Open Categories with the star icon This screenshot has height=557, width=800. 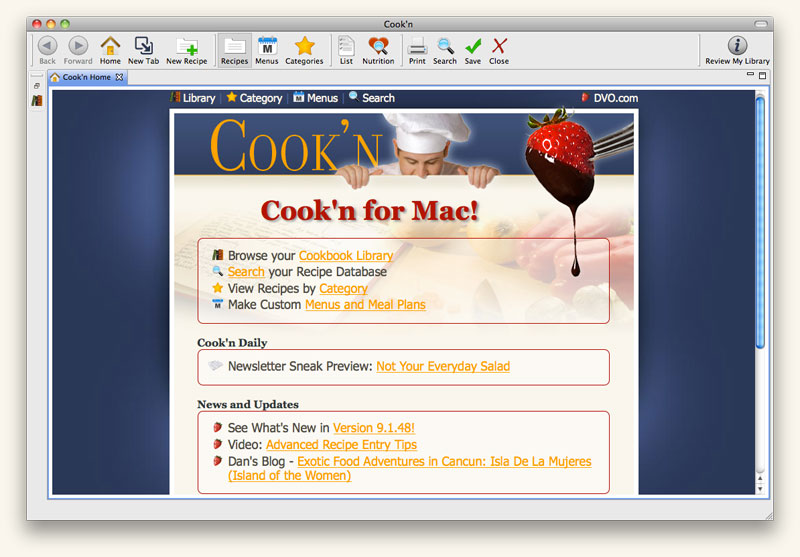point(304,50)
